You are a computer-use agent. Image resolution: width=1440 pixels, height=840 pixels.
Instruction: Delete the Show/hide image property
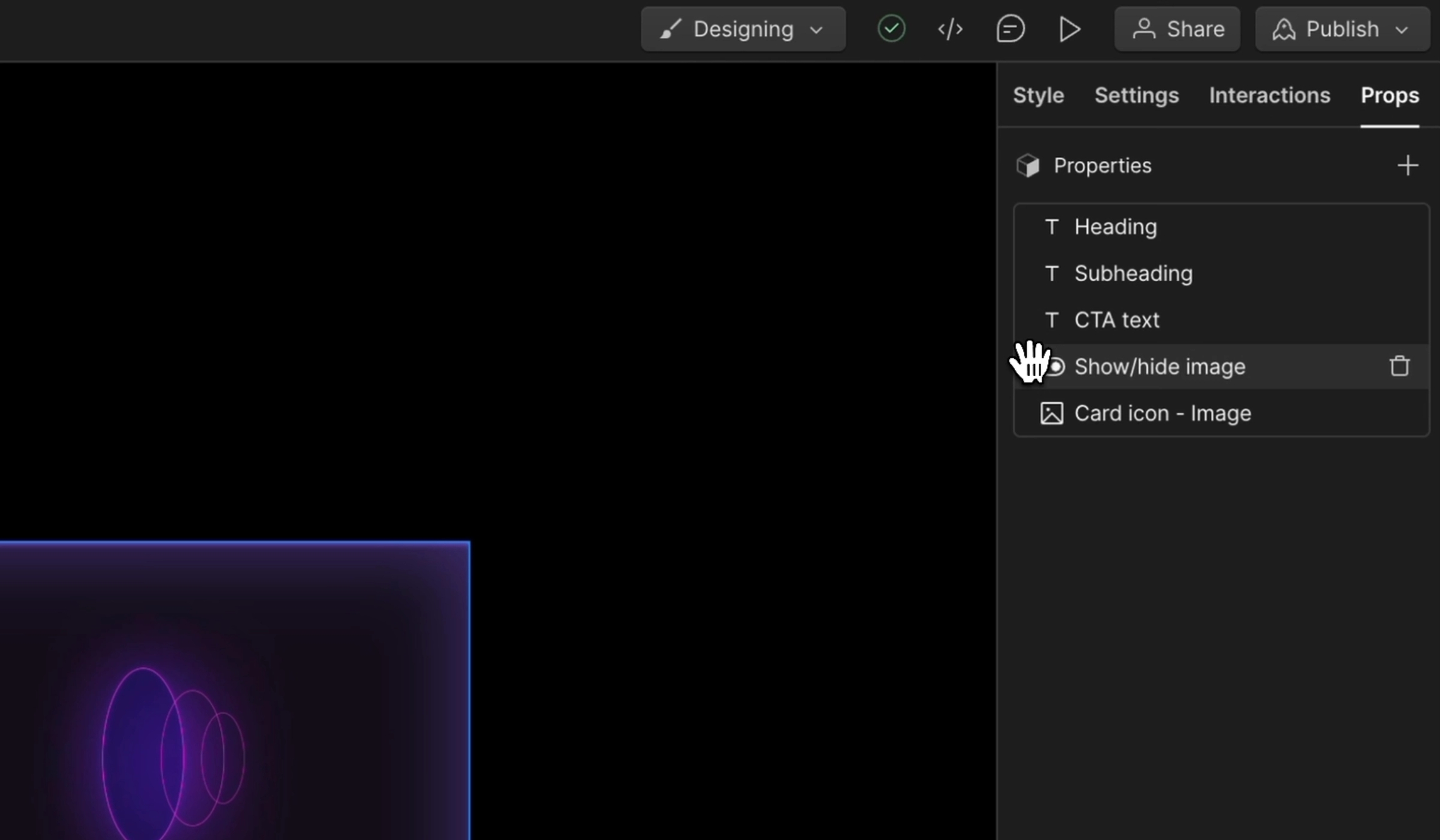pos(1399,366)
